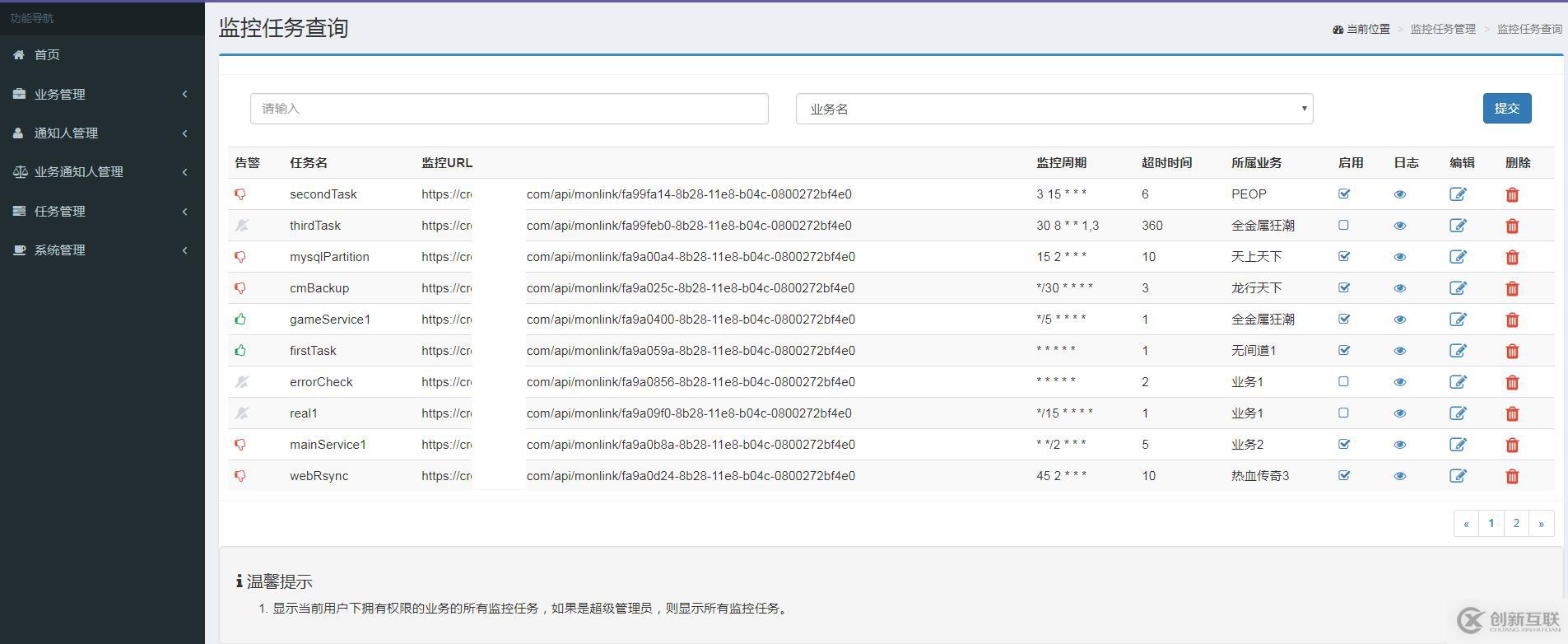Screen dimensions: 1568x644
Task: Enable the thirdTask checkbox
Action: 1343,225
